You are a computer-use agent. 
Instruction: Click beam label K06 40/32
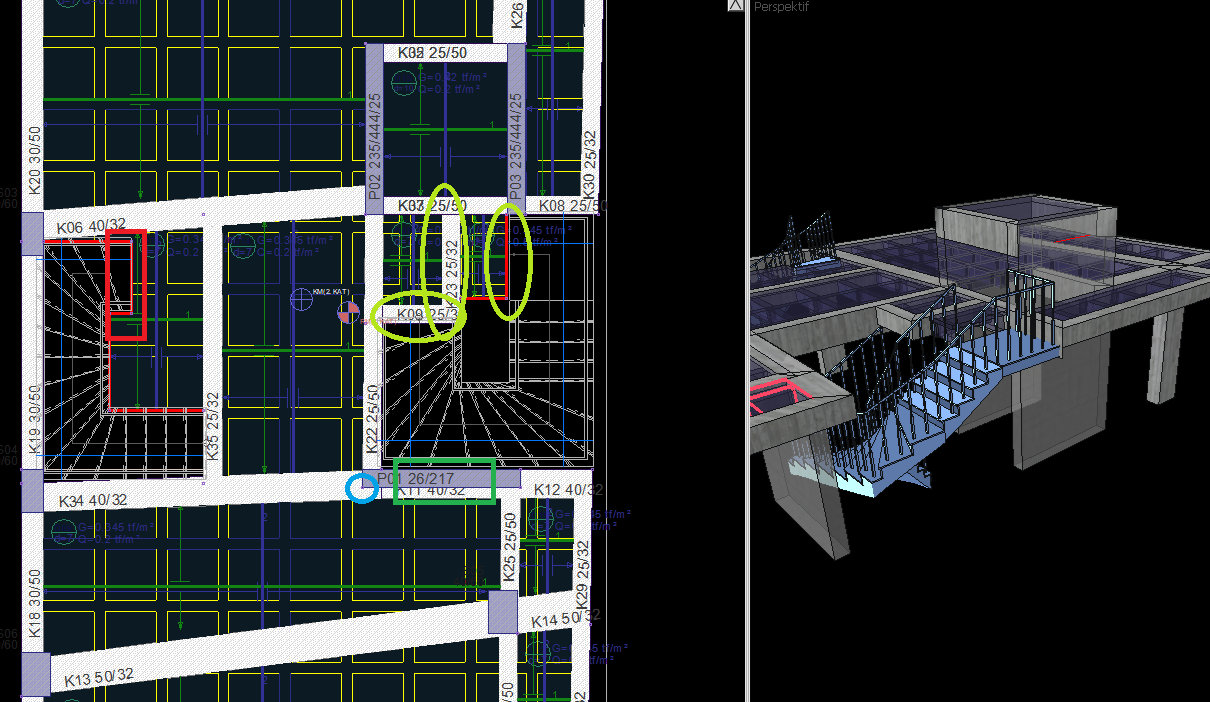tap(92, 228)
